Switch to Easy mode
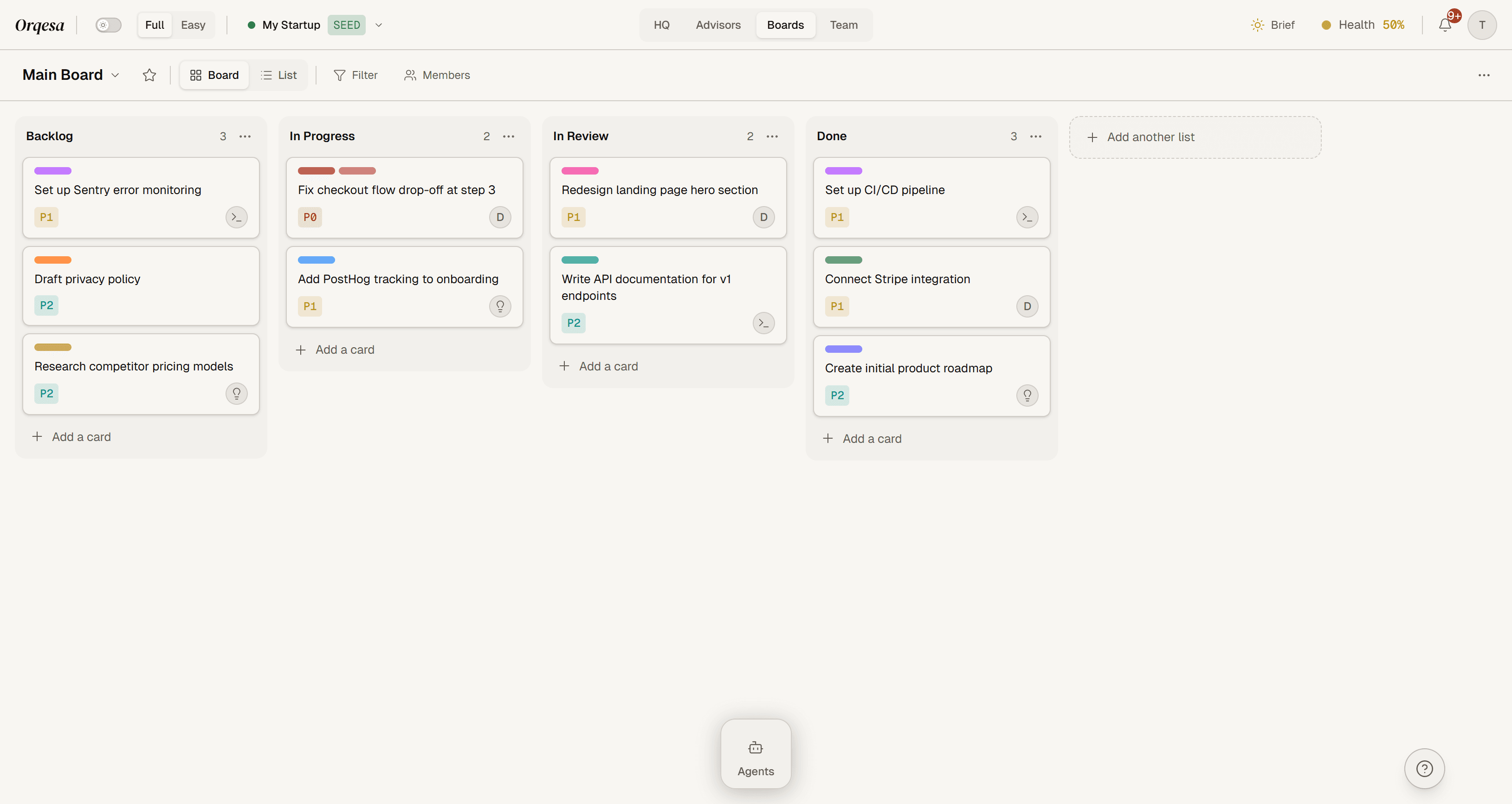This screenshot has height=804, width=1512. (x=193, y=25)
